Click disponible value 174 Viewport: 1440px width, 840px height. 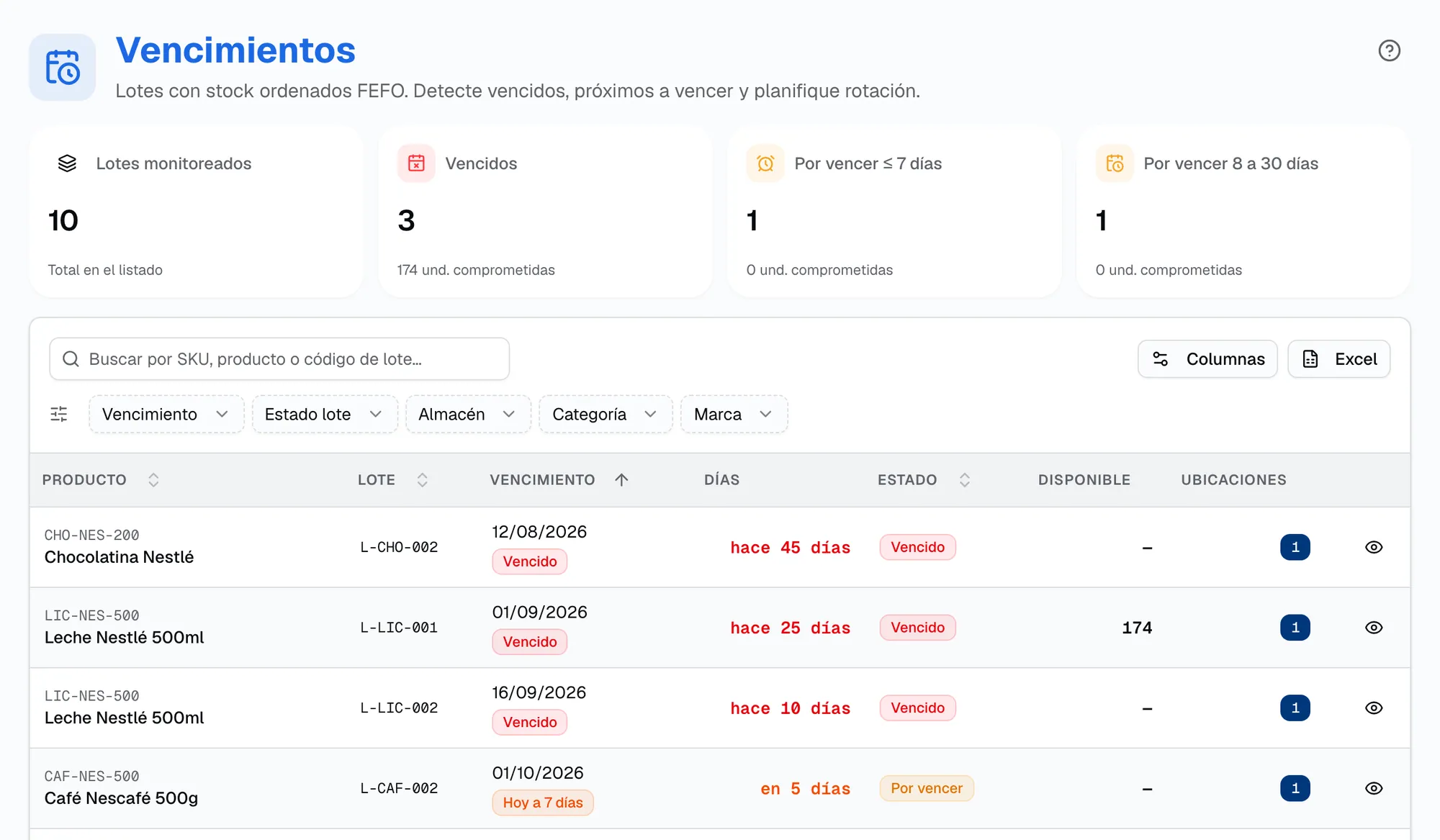(x=1137, y=628)
